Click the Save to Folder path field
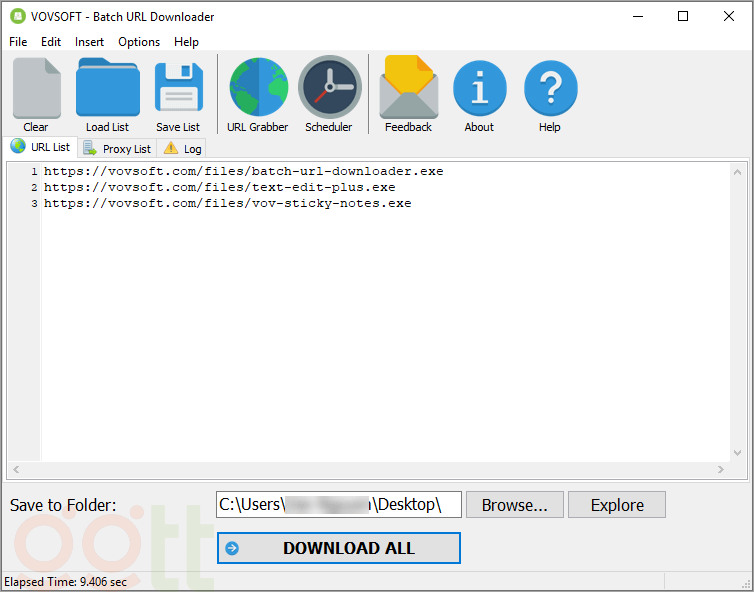This screenshot has height=592, width=754. point(338,505)
